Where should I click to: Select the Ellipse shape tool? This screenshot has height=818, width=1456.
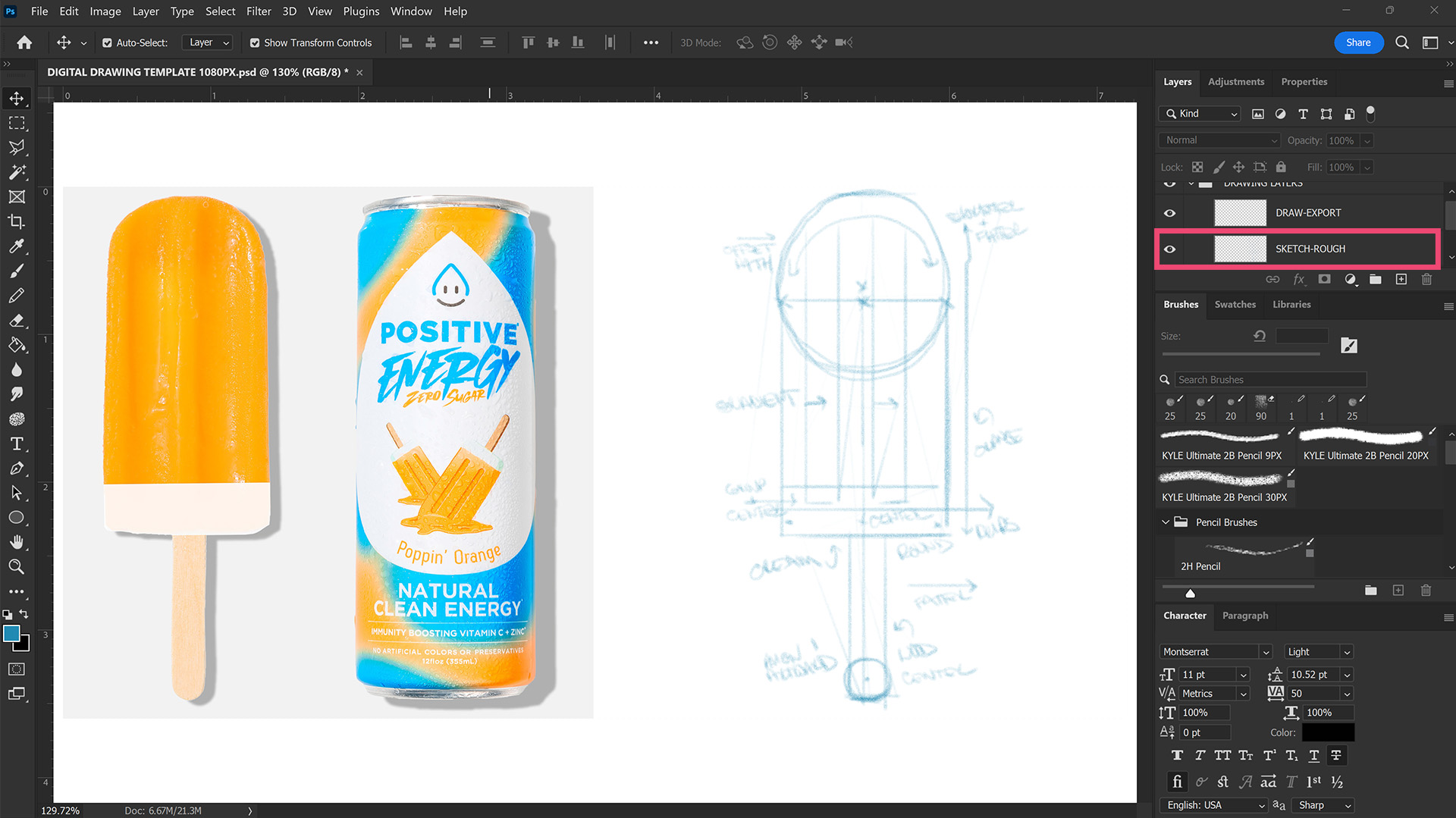[17, 518]
